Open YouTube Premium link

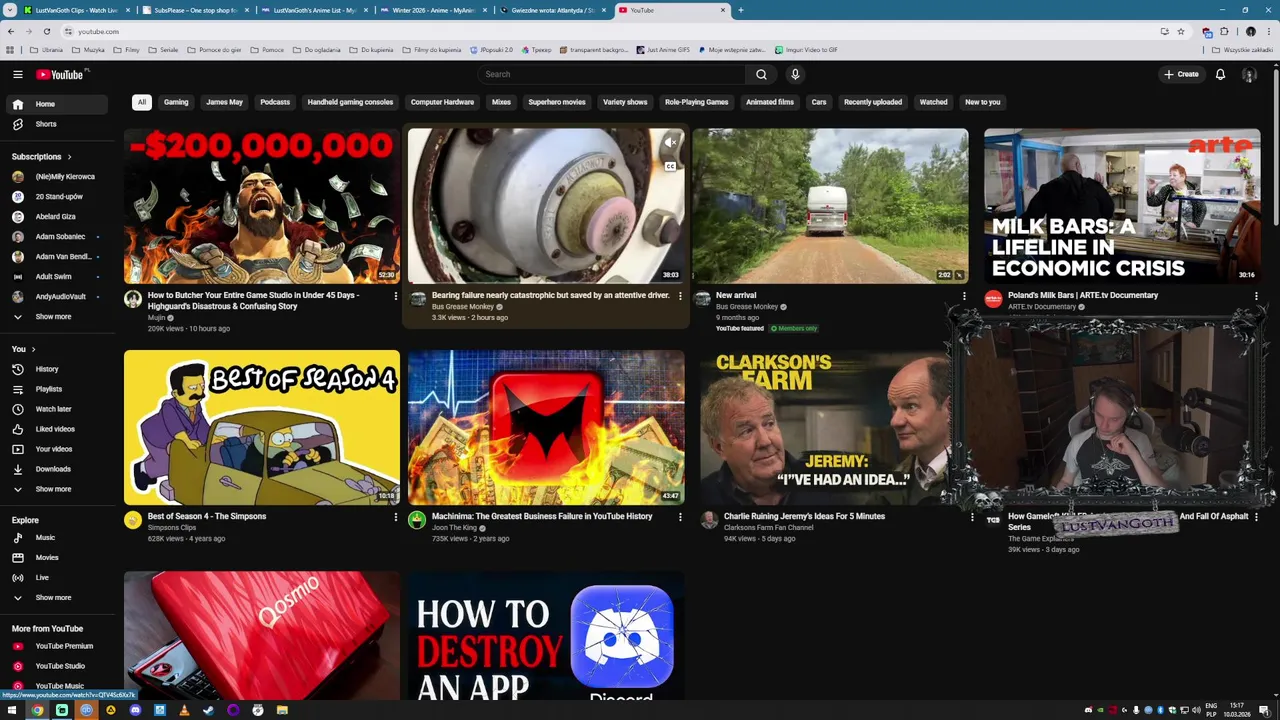click(56, 646)
